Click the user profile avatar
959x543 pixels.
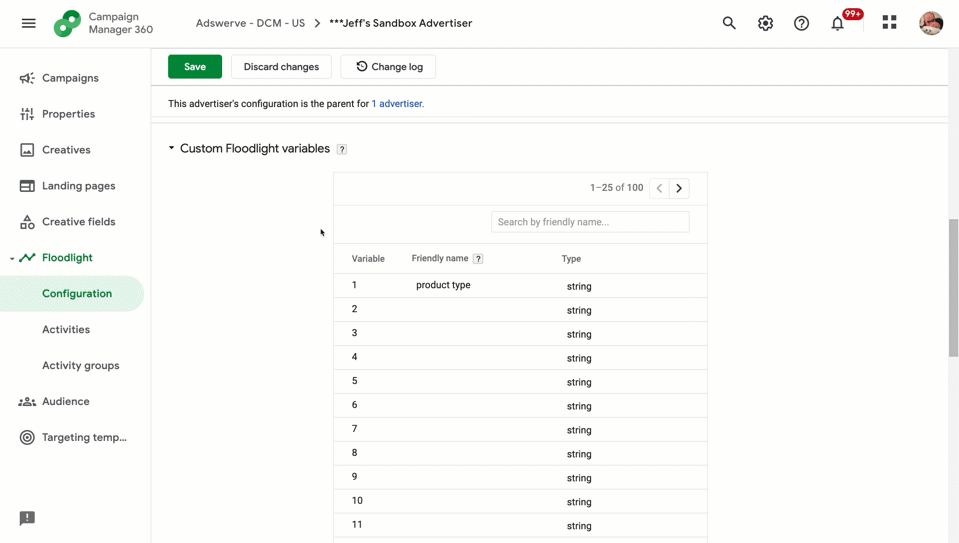click(931, 23)
